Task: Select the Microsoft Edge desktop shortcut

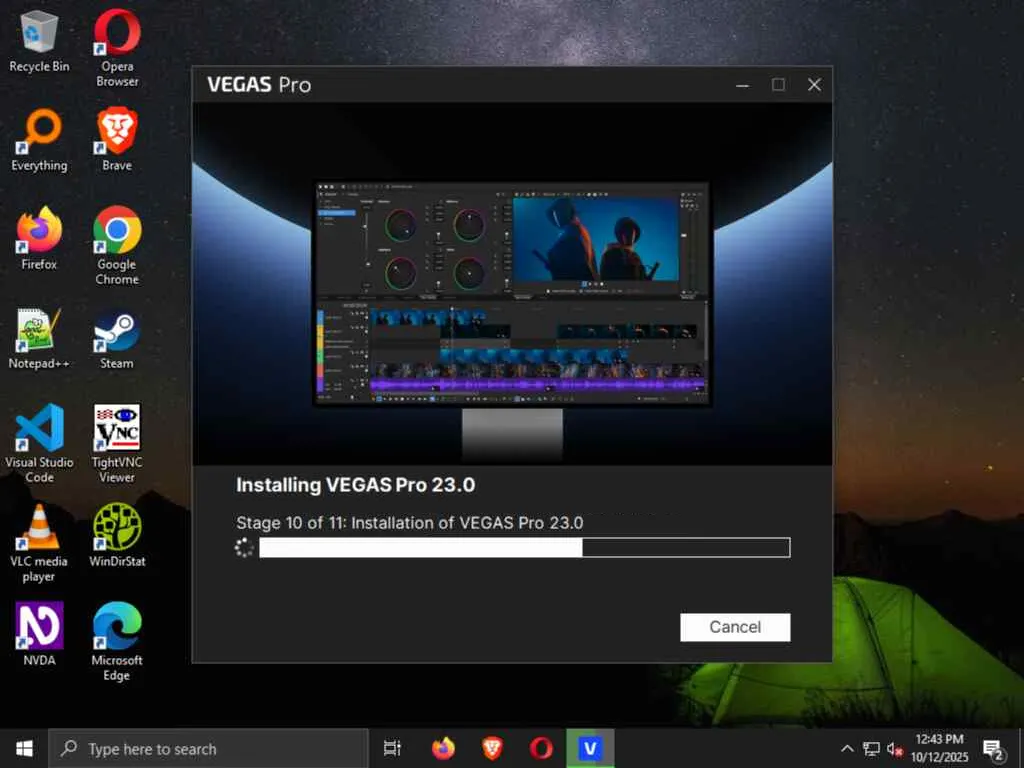Action: (117, 643)
